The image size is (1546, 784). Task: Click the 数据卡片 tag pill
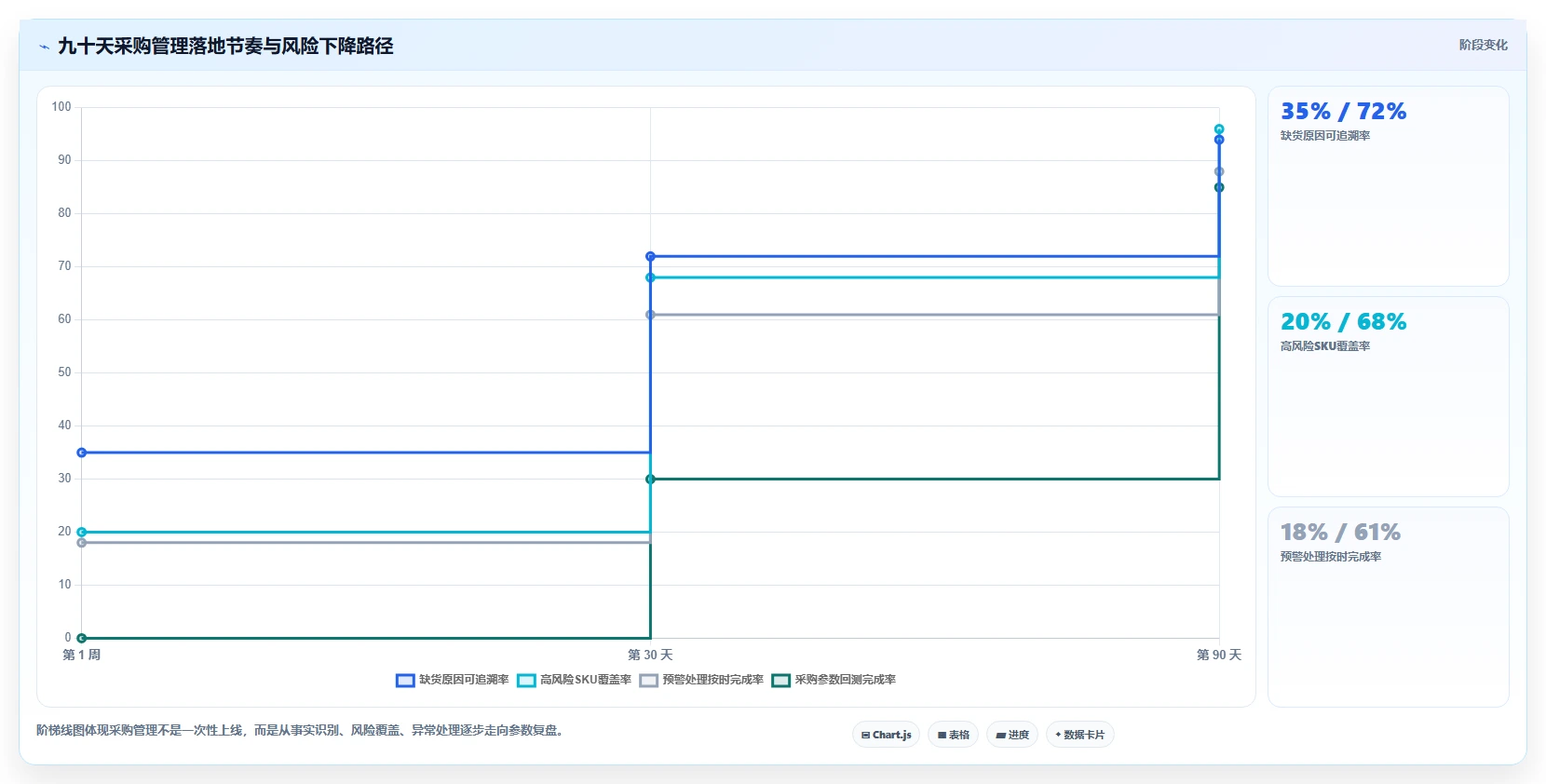(x=1080, y=735)
